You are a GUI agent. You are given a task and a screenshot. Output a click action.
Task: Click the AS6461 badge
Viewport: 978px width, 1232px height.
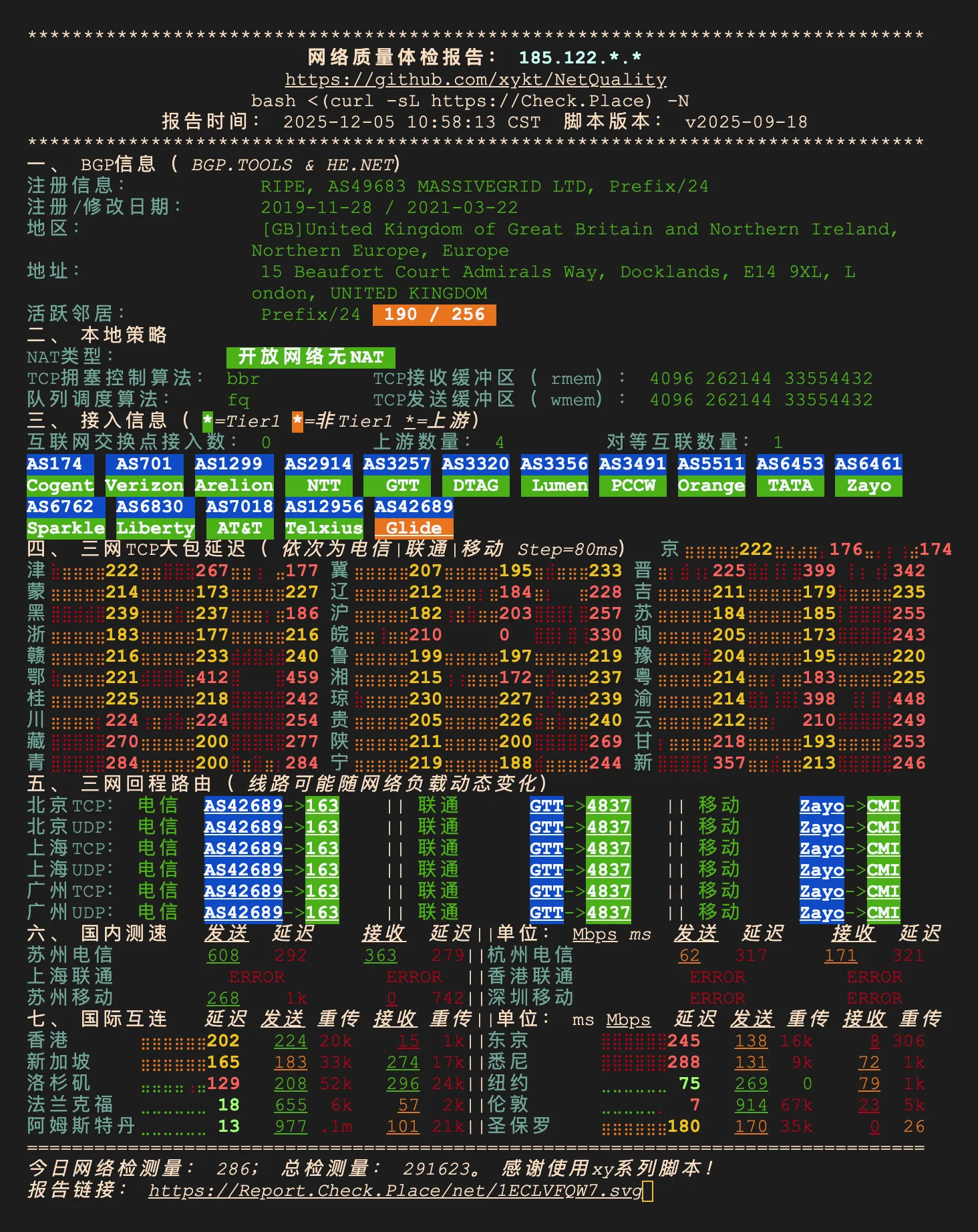(x=868, y=464)
